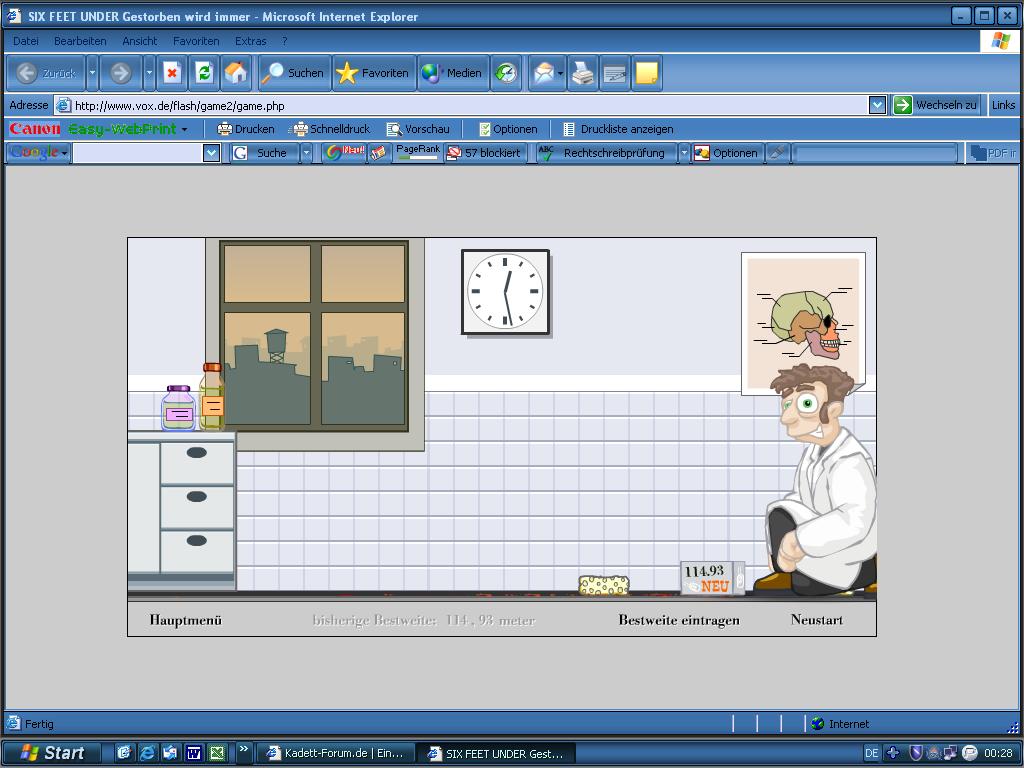Toggle the 57 blockiert popup blocker
This screenshot has height=768, width=1024.
pyautogui.click(x=484, y=153)
